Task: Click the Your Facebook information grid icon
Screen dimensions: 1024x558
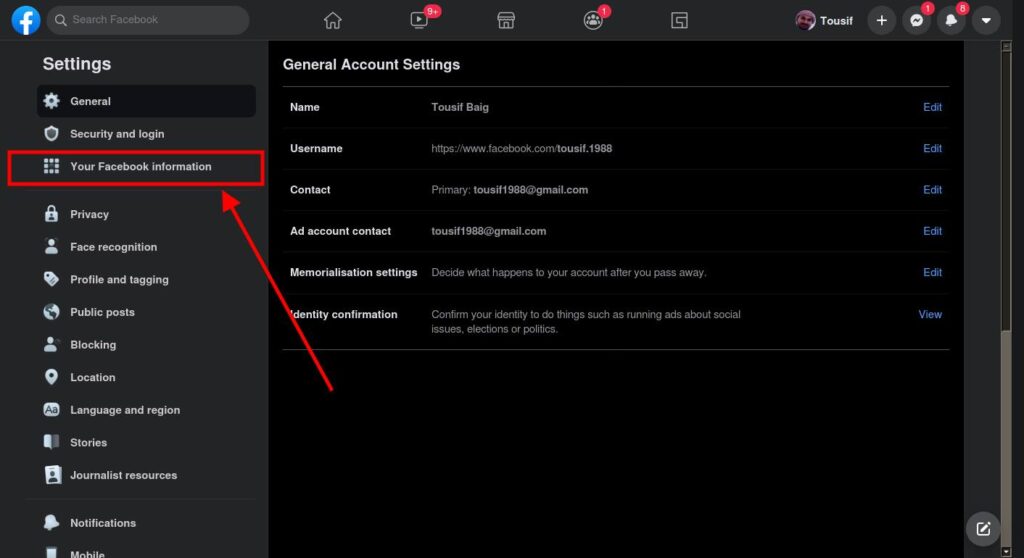Action: coord(52,166)
